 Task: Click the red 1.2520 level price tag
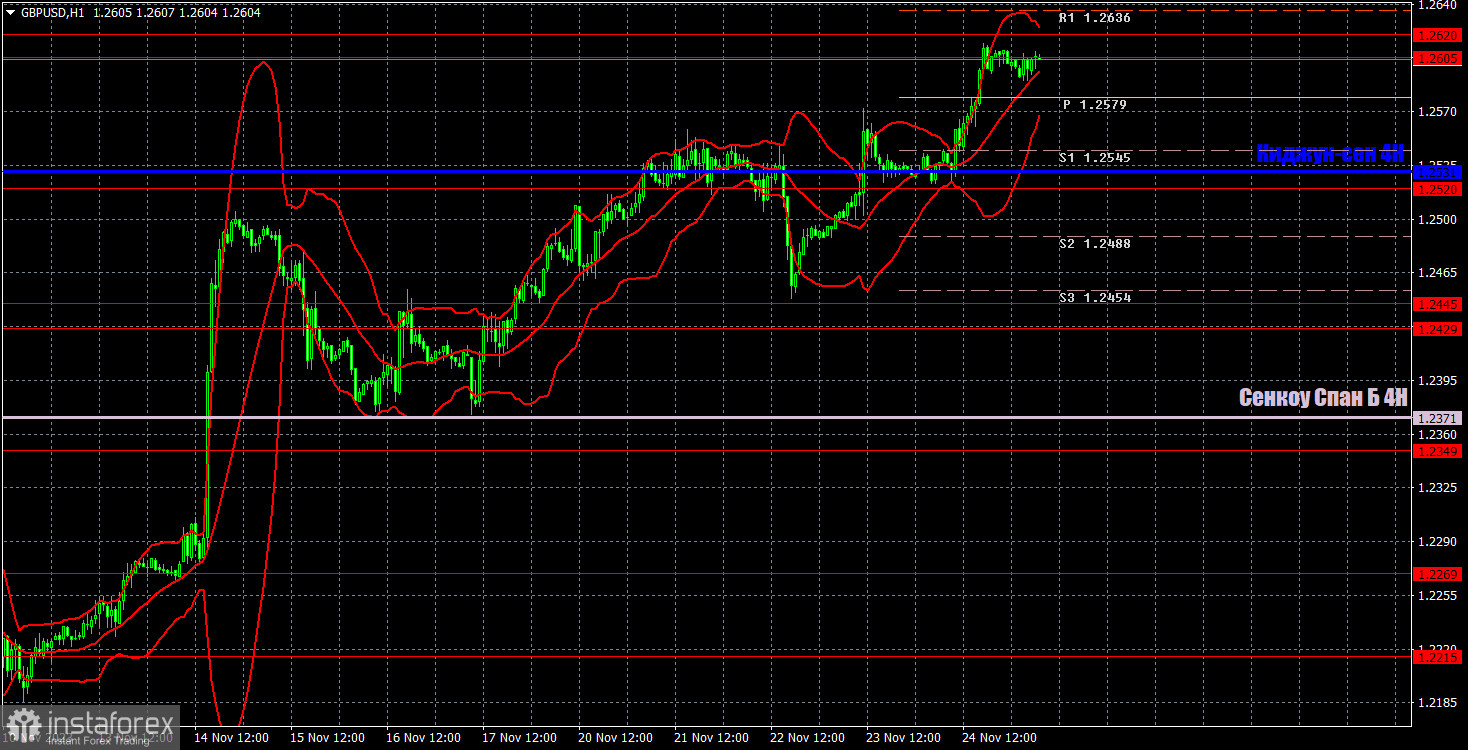[1439, 189]
